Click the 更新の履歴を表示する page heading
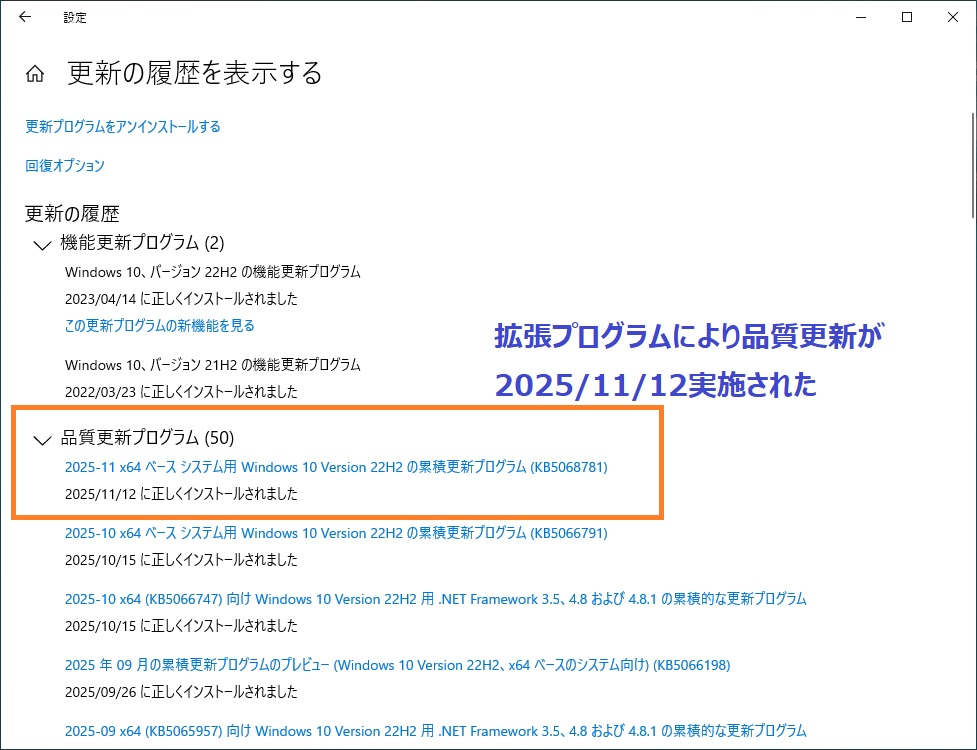The image size is (977, 750). (x=195, y=73)
